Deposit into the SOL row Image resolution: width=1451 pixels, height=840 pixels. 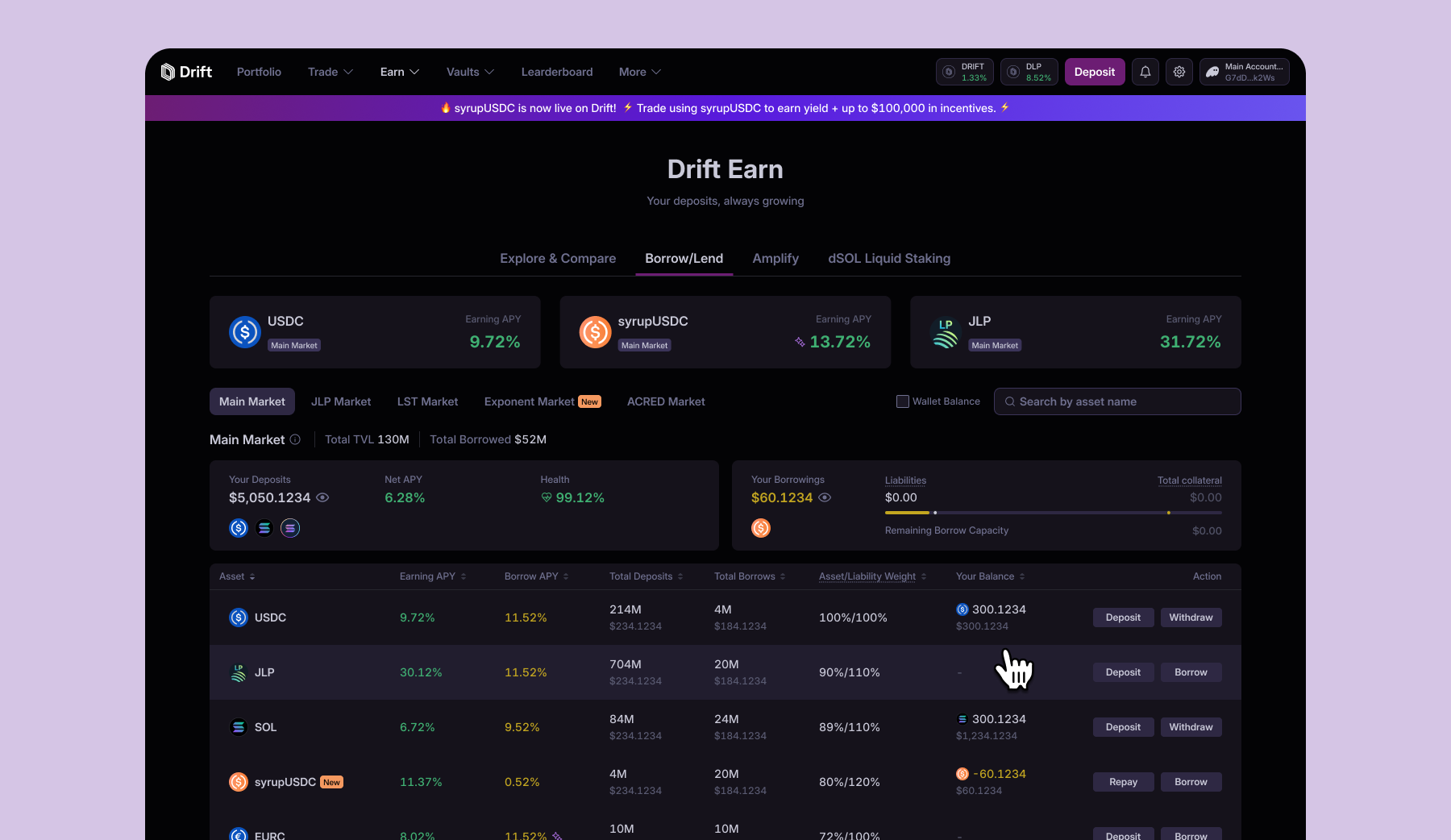1123,727
